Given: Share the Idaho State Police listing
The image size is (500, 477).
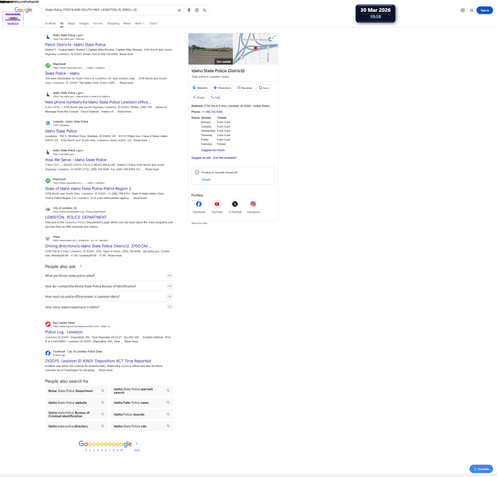Looking at the screenshot, I should coord(199,97).
